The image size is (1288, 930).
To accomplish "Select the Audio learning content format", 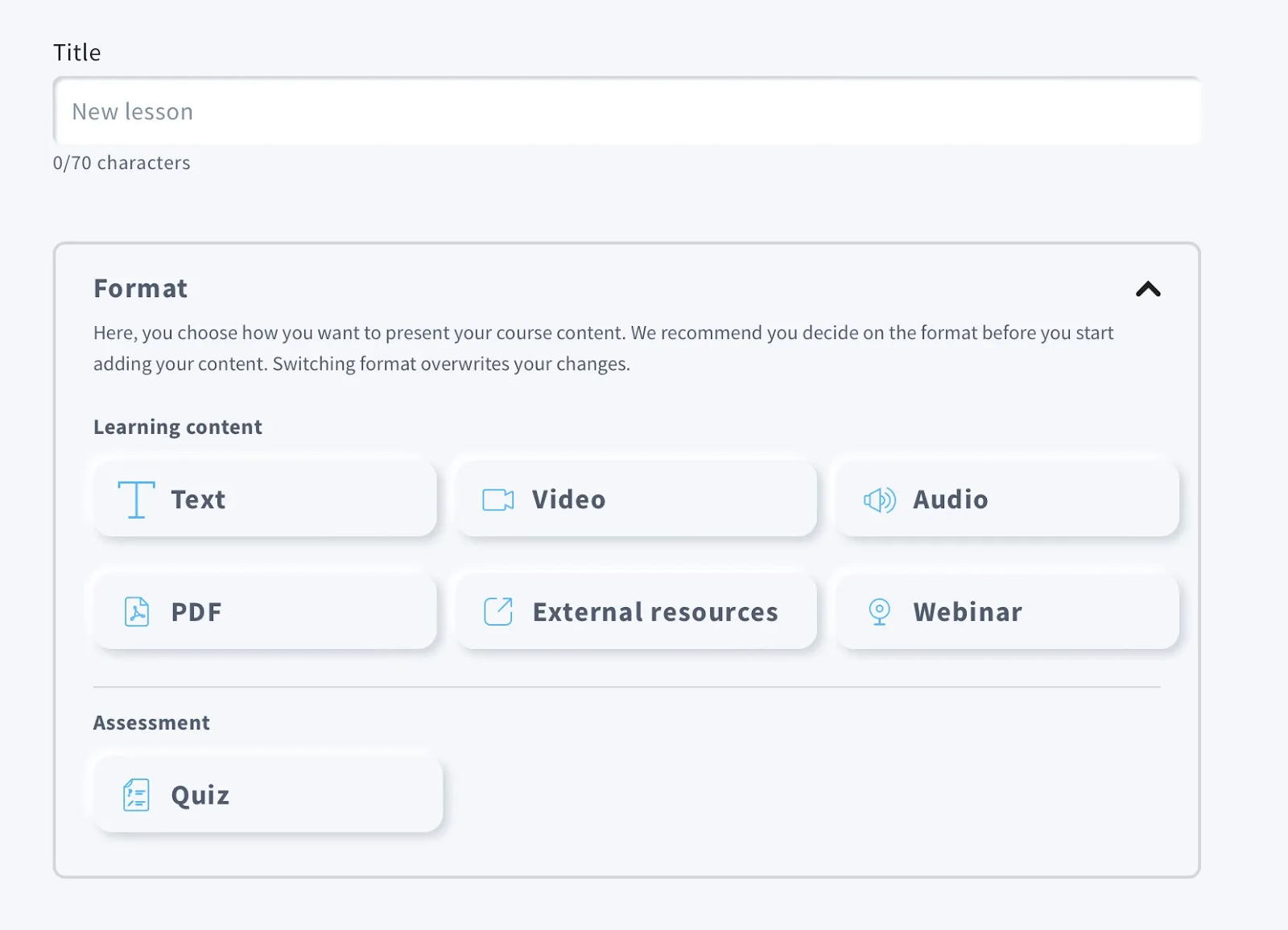I will pos(1005,499).
